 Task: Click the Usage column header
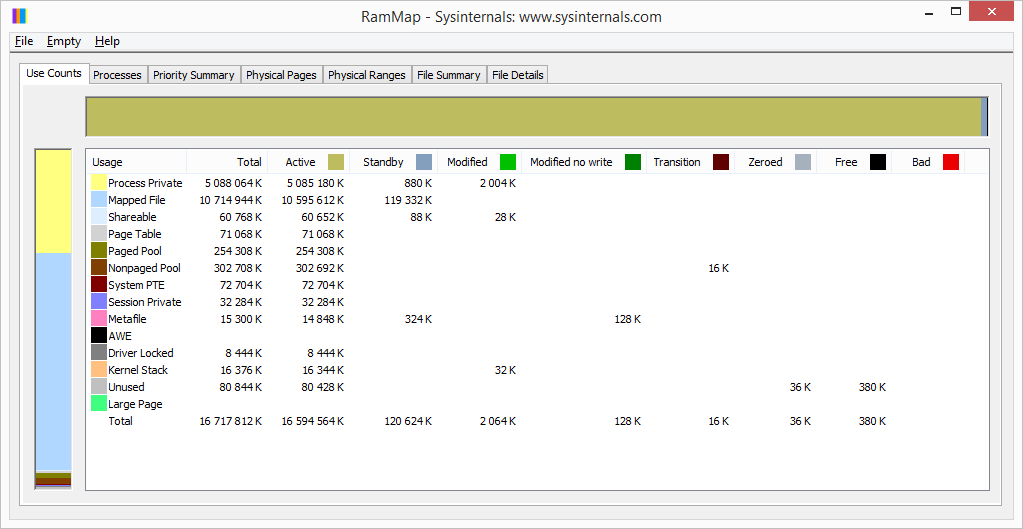pos(136,162)
